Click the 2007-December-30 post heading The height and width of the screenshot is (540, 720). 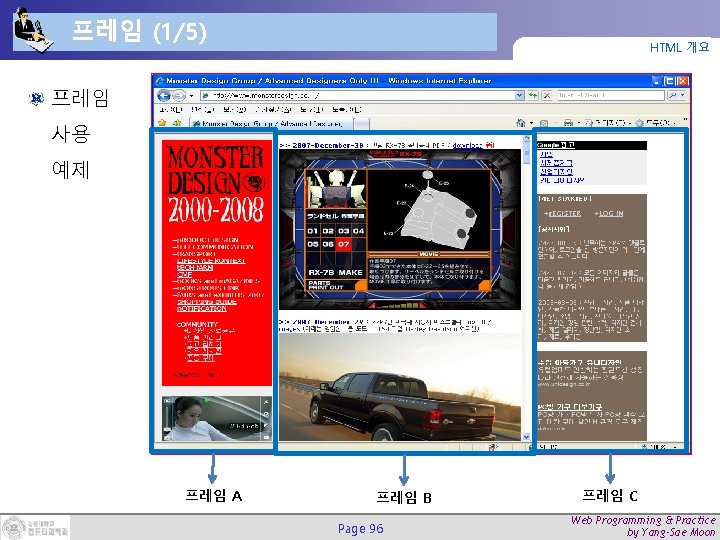tap(327, 145)
